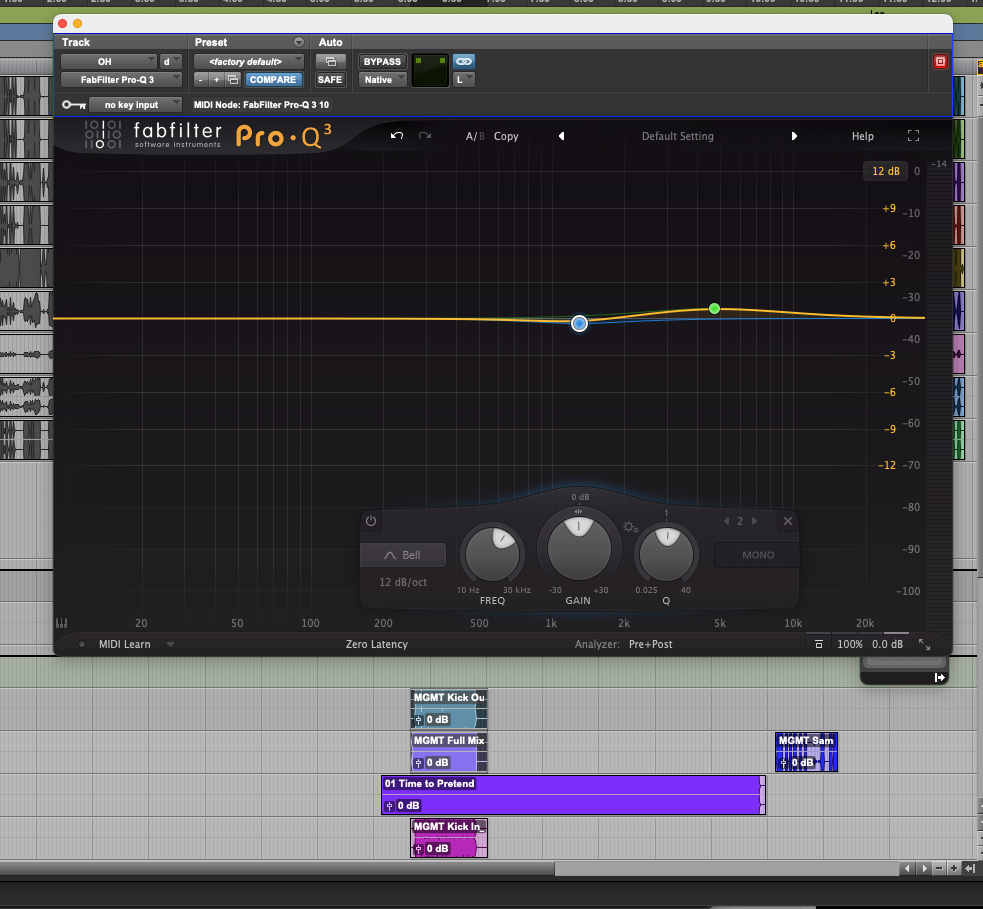The height and width of the screenshot is (909, 983).
Task: Open the 12 dB display range menu
Action: point(885,171)
